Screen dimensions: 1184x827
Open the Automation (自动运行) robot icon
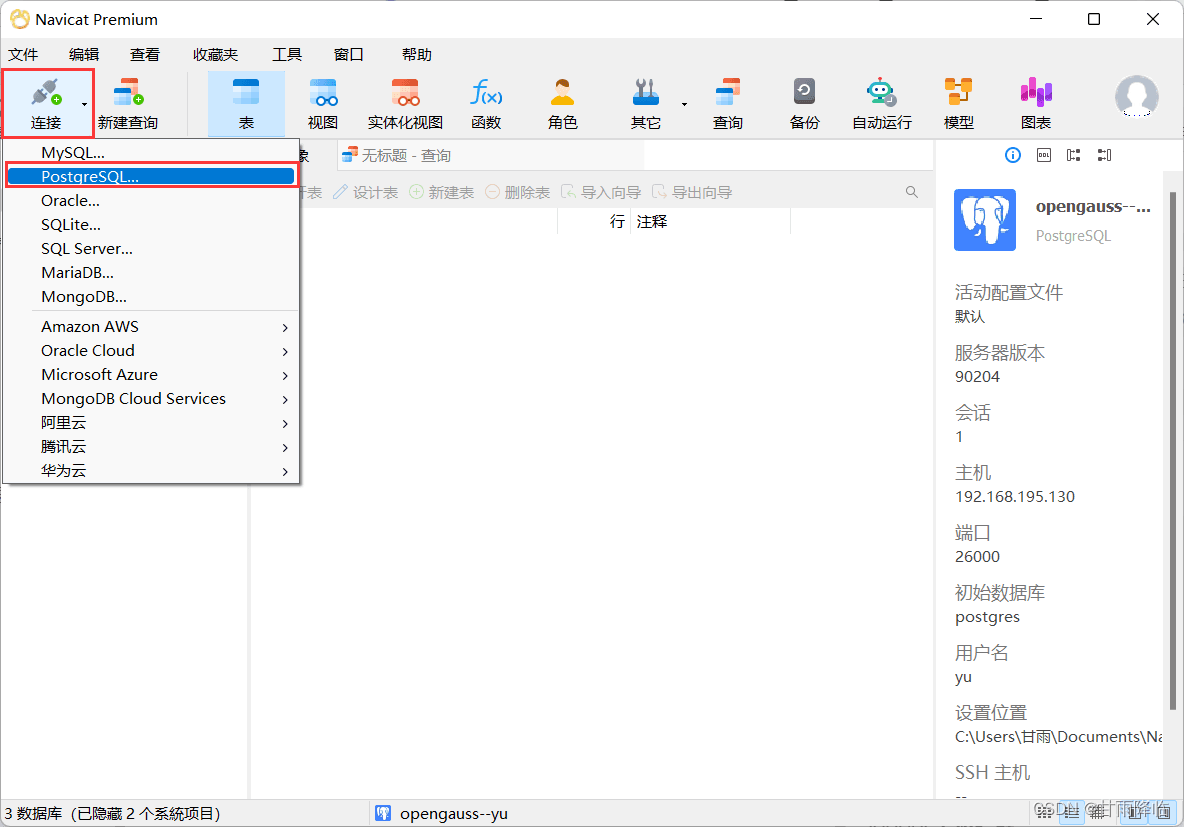click(882, 103)
